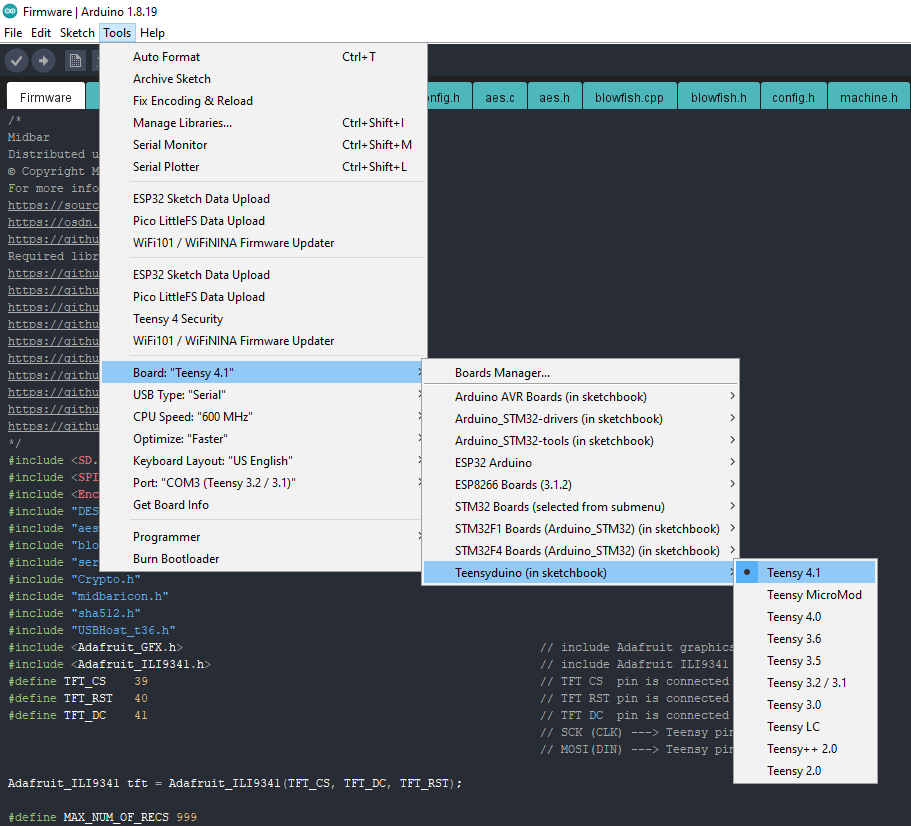Expand STM32 Boards (selected from submenu)
Screen dimensions: 911x826
point(580,507)
